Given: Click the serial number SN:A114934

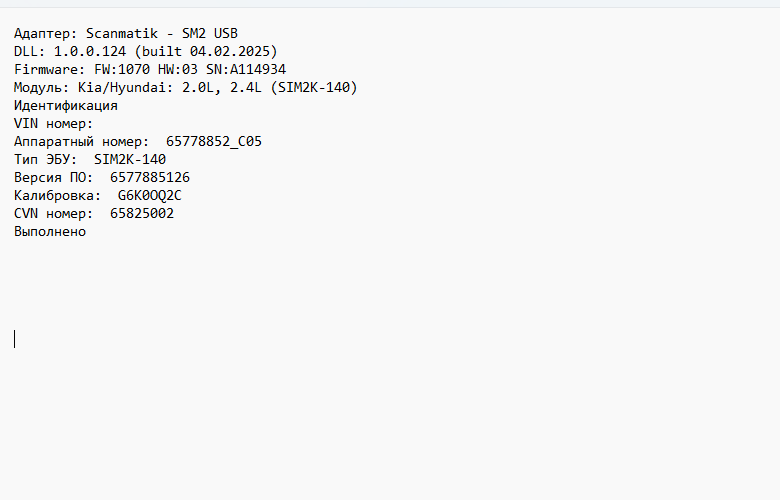Looking at the screenshot, I should click(246, 70).
